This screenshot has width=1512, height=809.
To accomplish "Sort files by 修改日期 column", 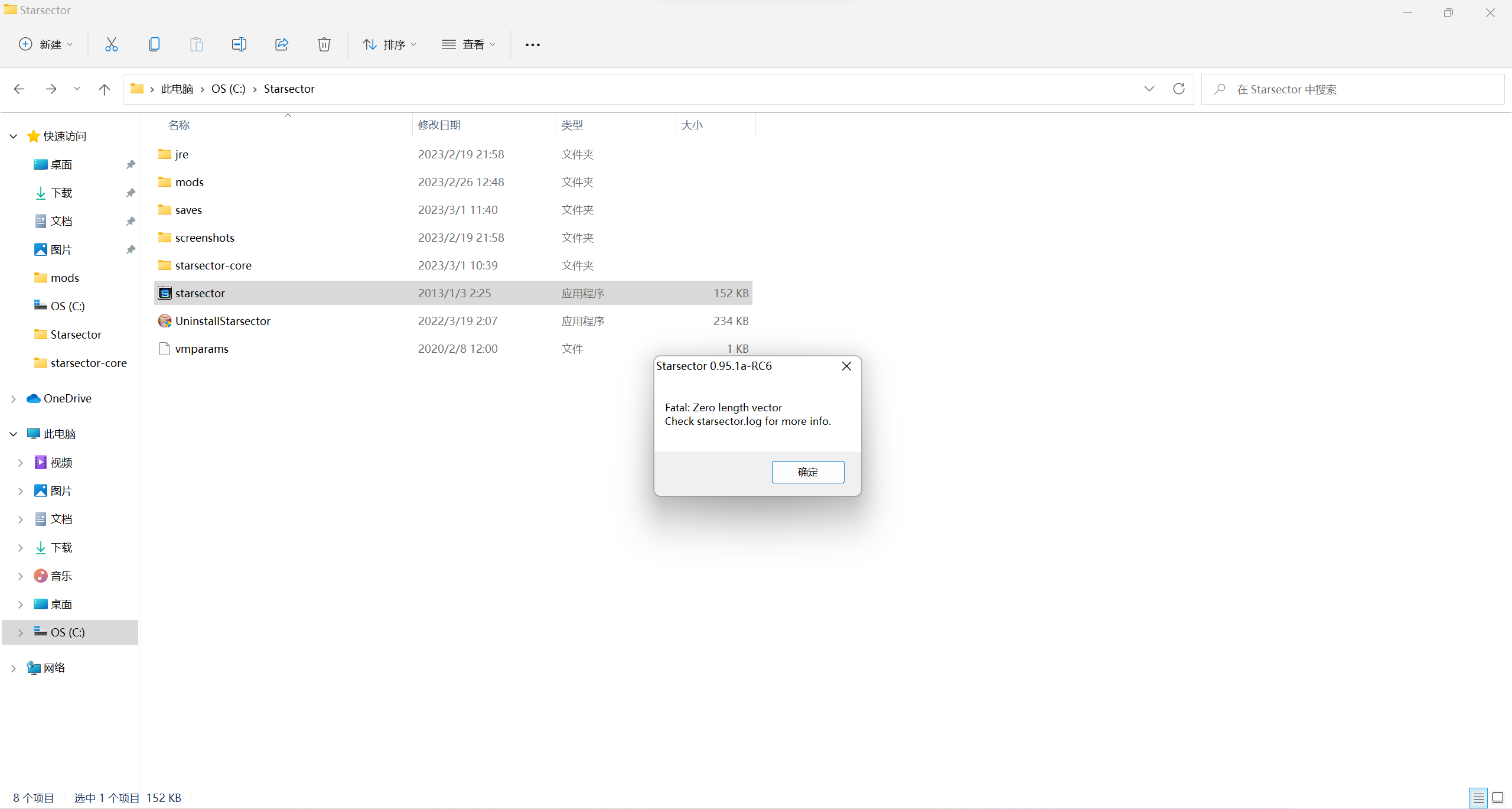I will (439, 125).
